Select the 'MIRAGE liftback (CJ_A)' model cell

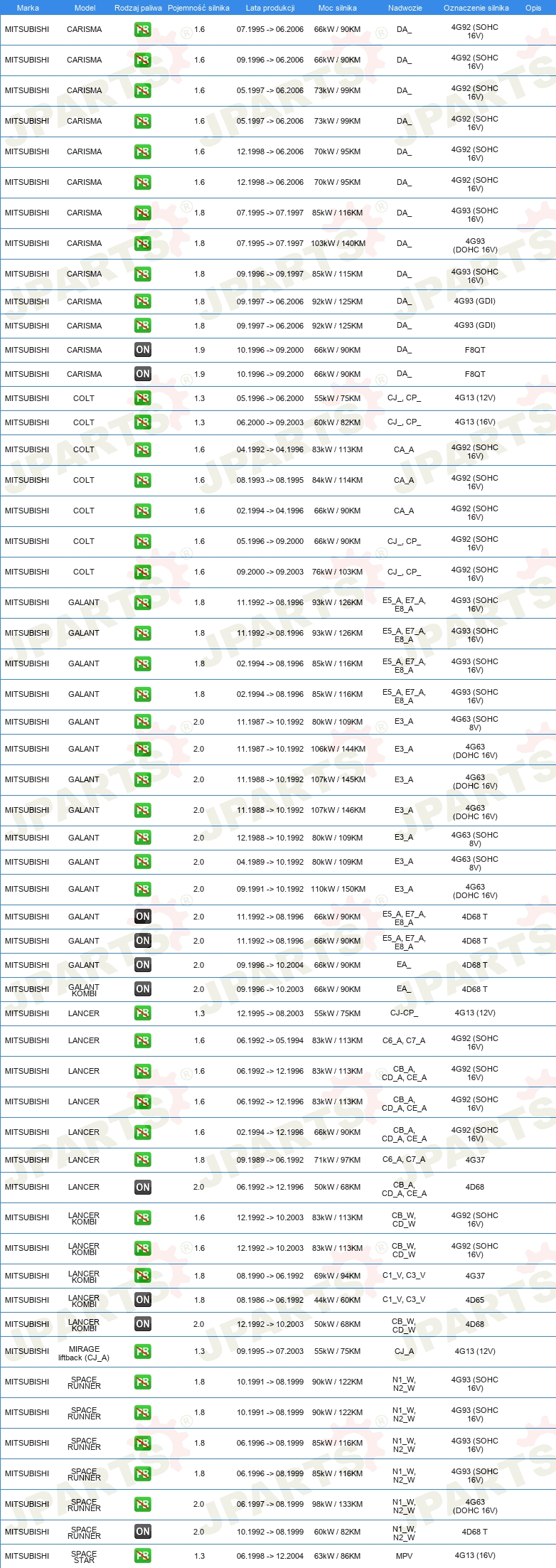tap(84, 1353)
